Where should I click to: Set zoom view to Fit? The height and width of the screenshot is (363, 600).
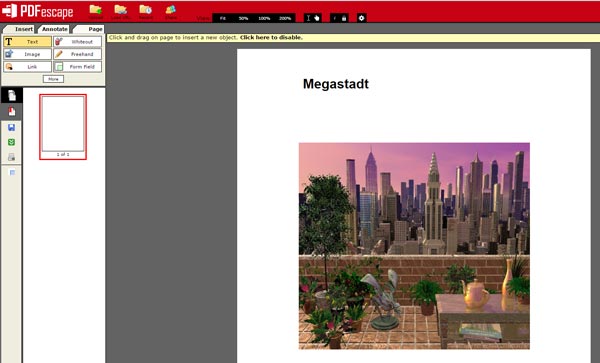click(x=223, y=18)
